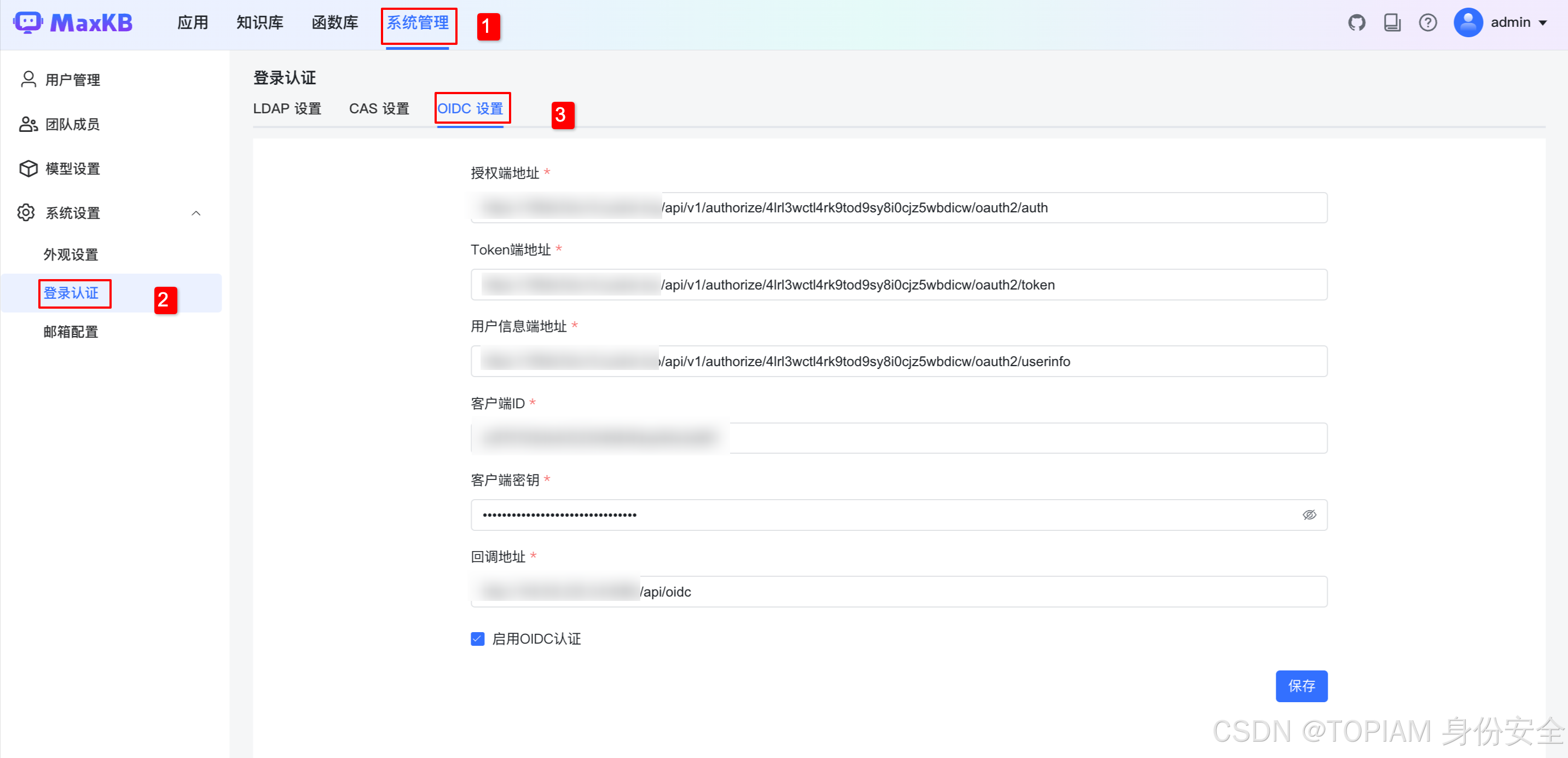Toggle visibility of the client secret field
This screenshot has width=1568, height=758.
tap(1309, 514)
